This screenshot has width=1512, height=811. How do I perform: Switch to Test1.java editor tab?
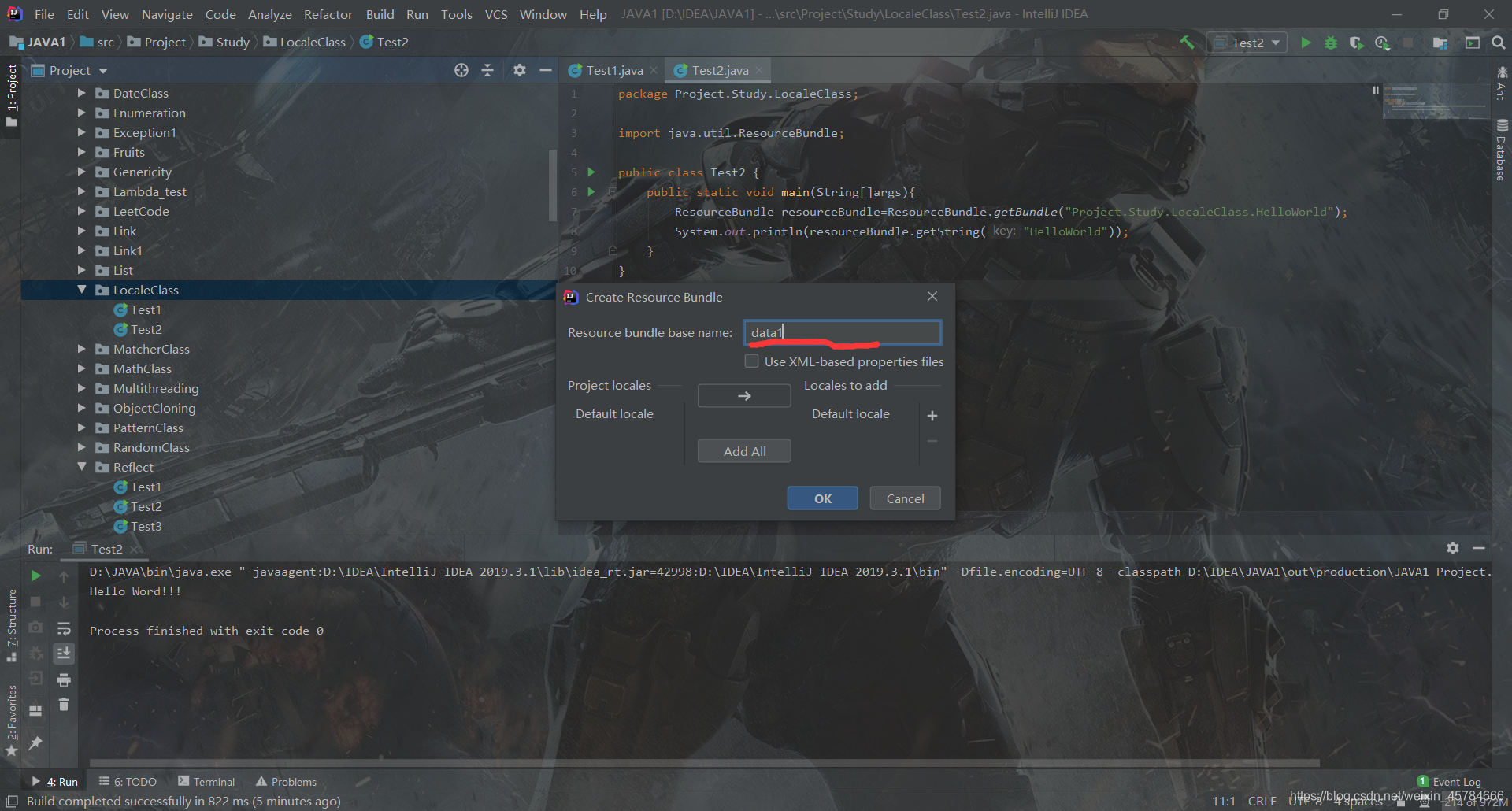[x=614, y=70]
